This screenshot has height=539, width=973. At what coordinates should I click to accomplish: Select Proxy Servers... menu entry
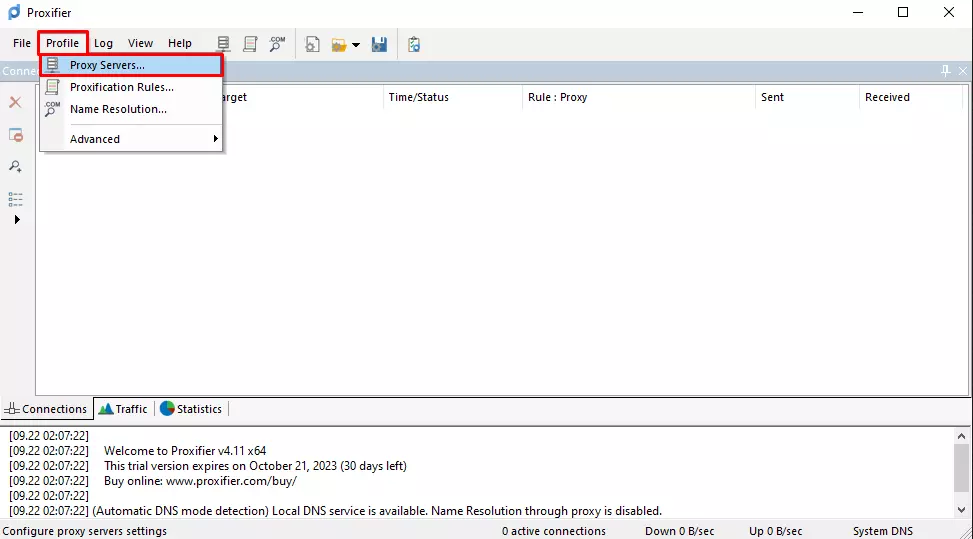(131, 65)
